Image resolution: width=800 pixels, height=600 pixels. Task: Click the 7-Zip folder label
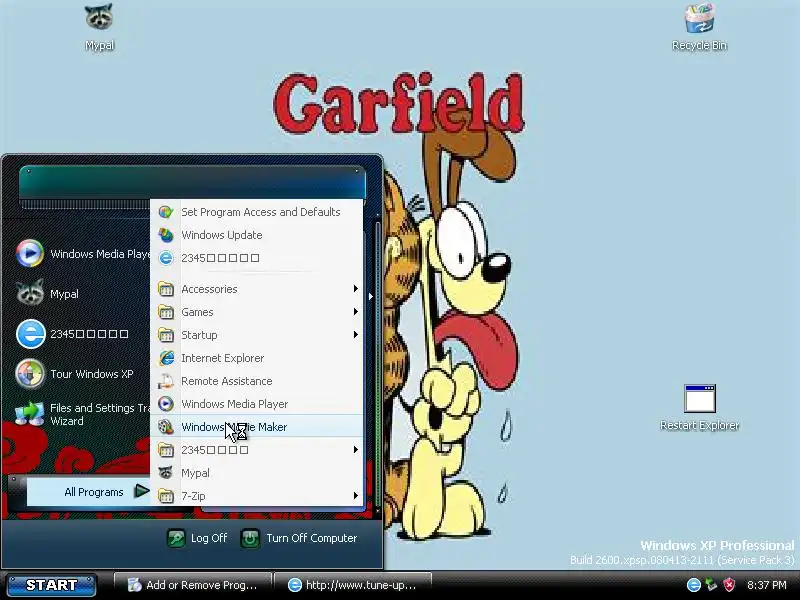(193, 496)
